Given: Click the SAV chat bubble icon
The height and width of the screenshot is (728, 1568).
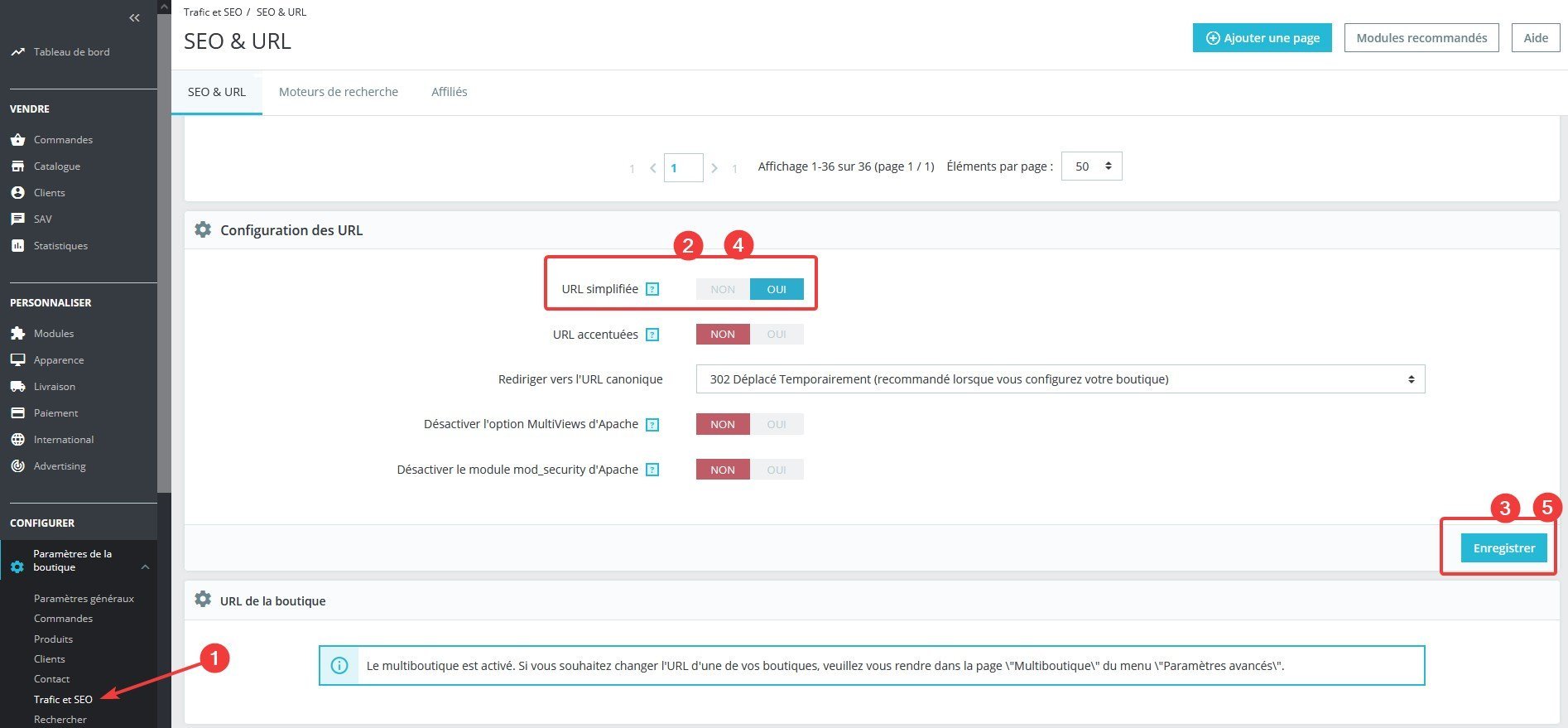Looking at the screenshot, I should pos(17,219).
